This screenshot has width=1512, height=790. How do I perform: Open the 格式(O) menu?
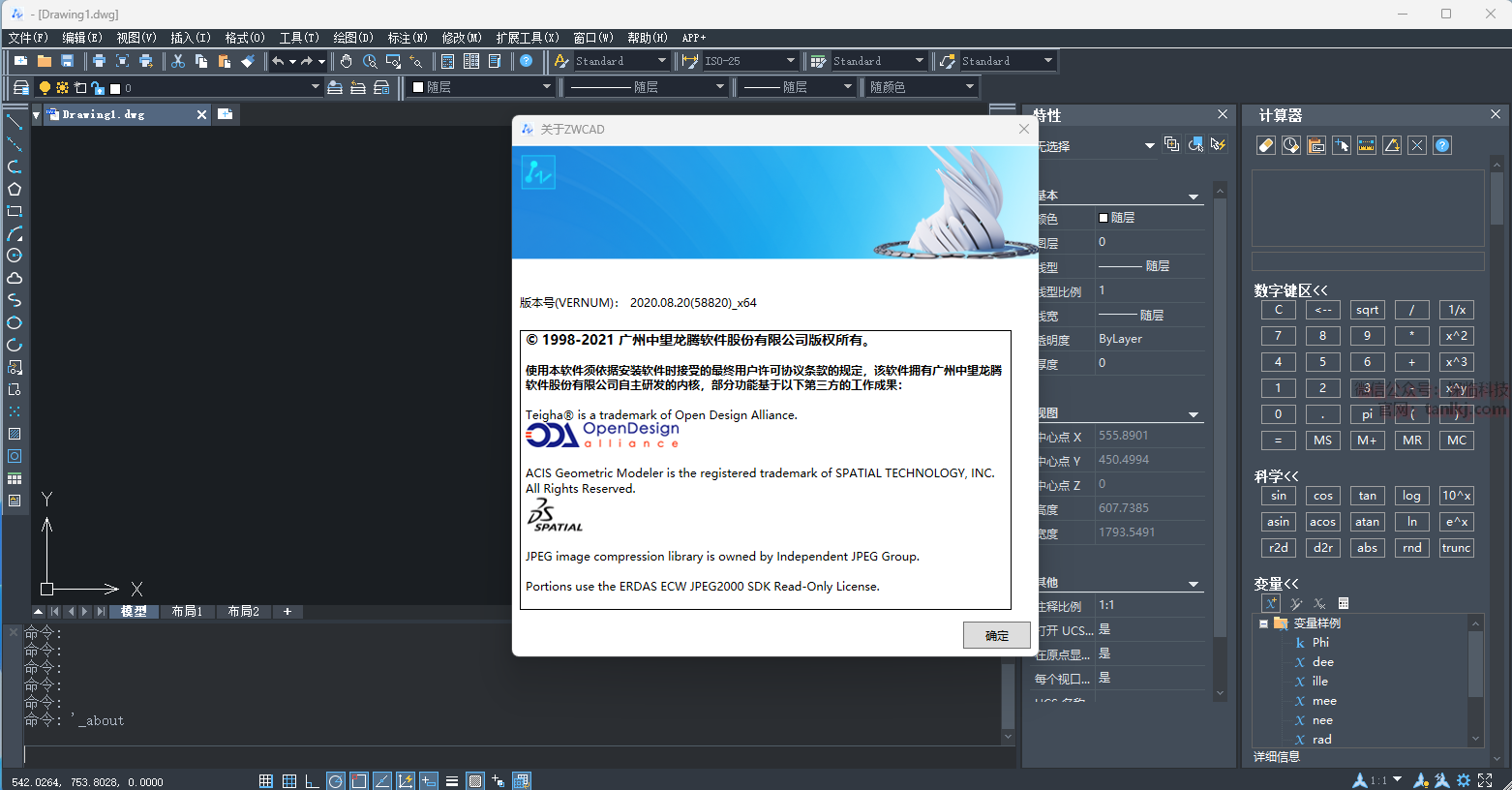(x=245, y=38)
